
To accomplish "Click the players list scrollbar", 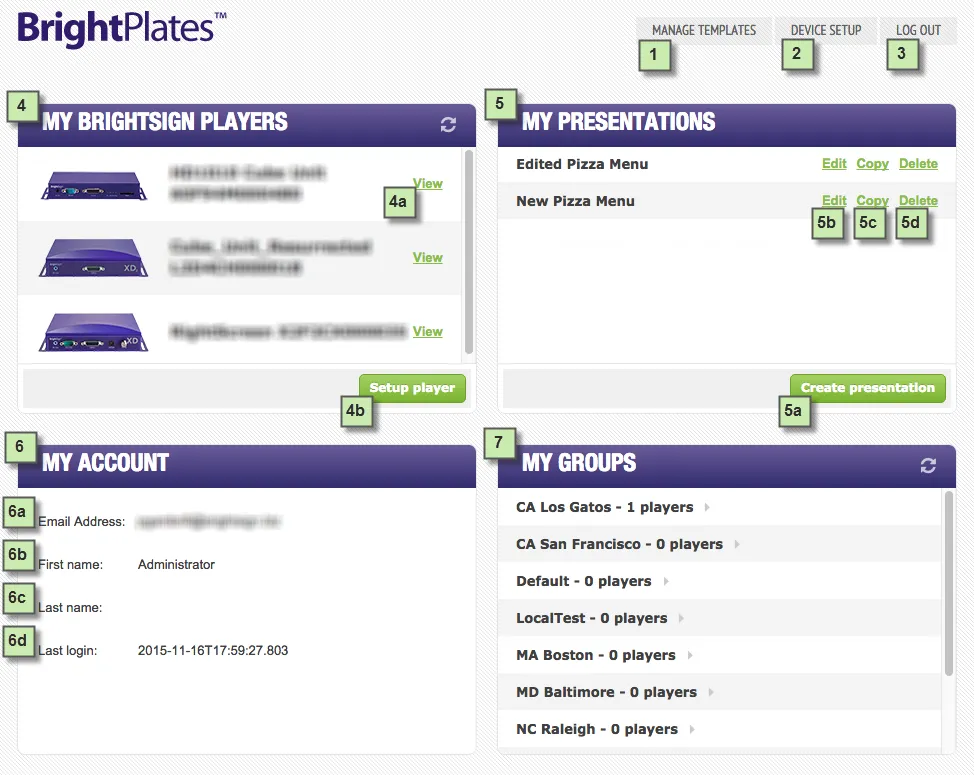I will (x=469, y=252).
